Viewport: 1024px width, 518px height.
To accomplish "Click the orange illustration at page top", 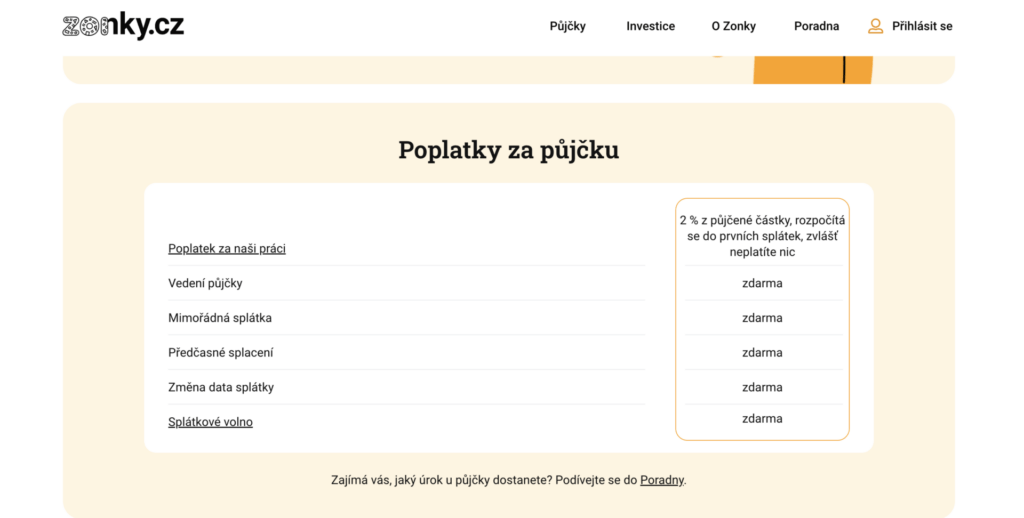I will point(812,70).
